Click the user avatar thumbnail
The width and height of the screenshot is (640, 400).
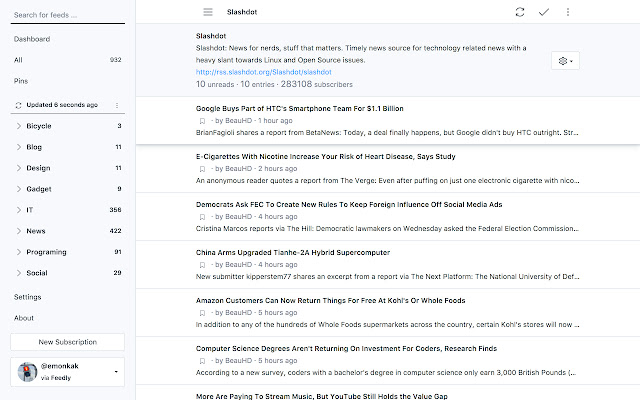pos(26,372)
